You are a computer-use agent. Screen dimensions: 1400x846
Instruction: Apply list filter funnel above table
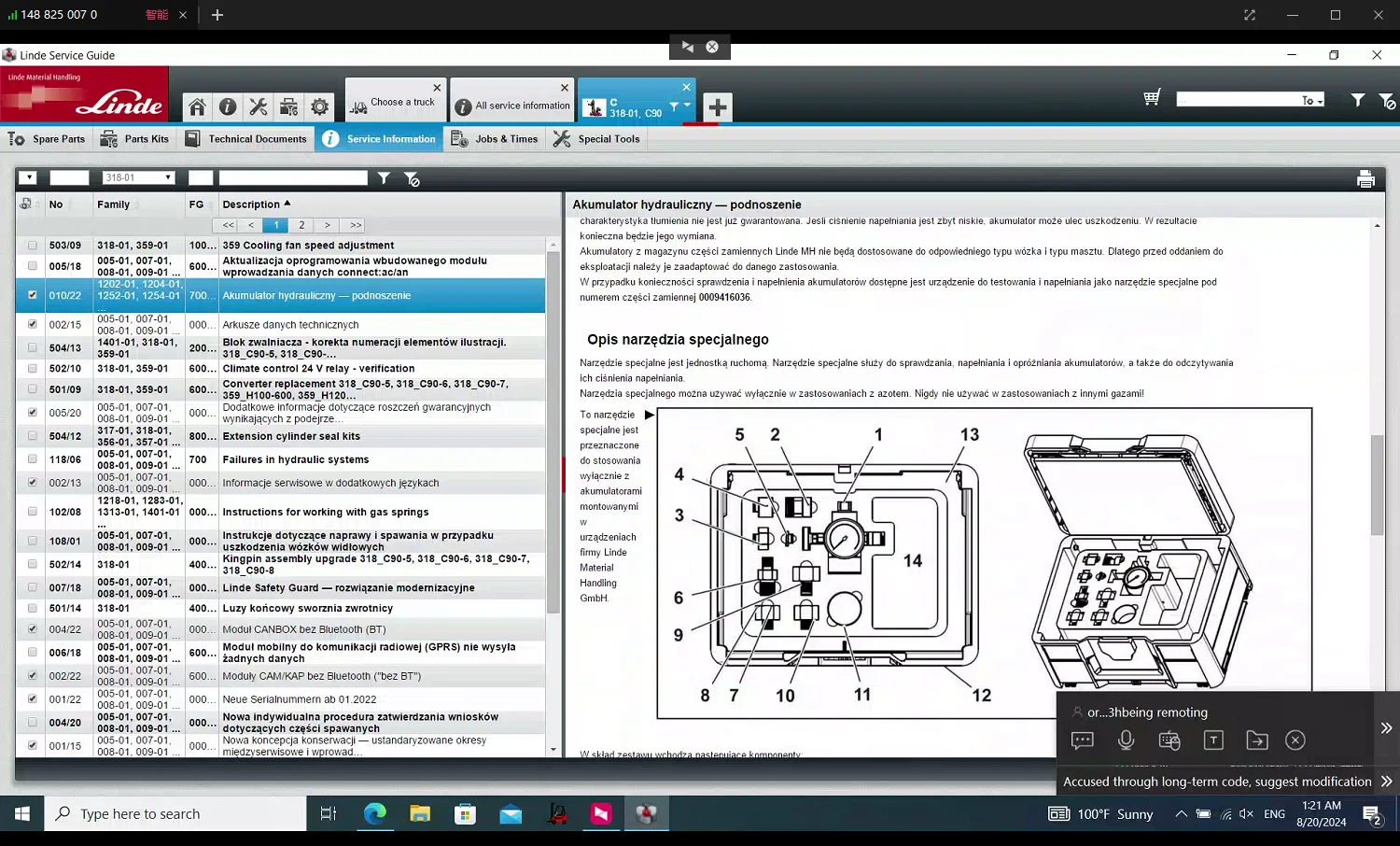[x=384, y=178]
